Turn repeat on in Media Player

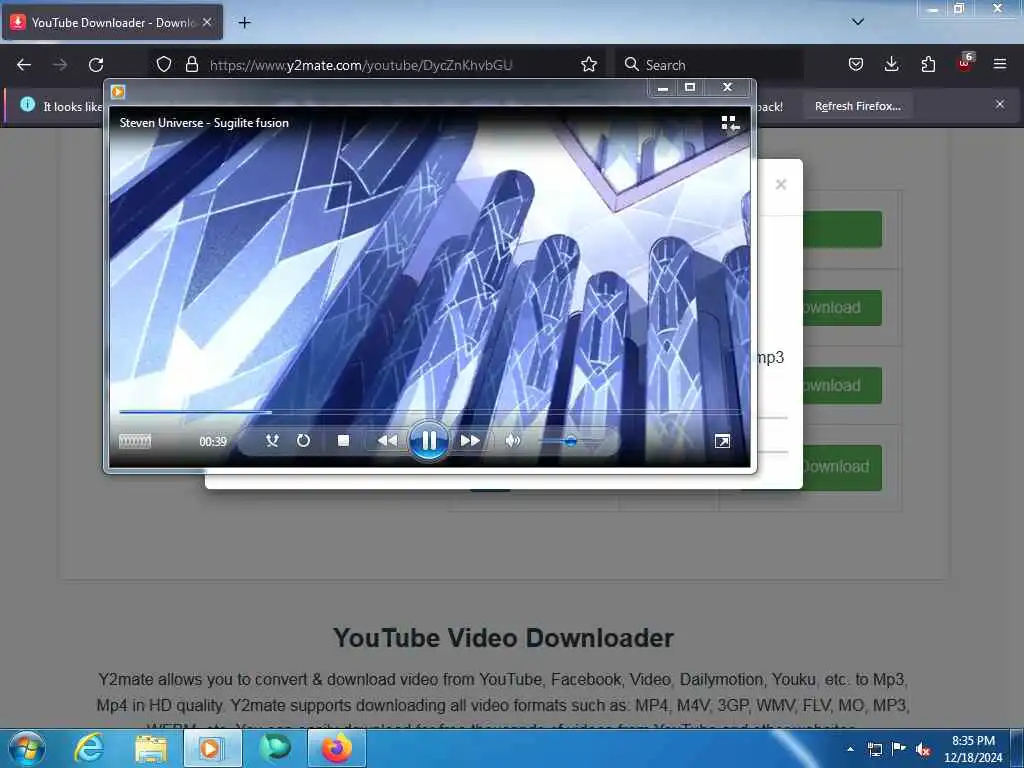[x=303, y=441]
